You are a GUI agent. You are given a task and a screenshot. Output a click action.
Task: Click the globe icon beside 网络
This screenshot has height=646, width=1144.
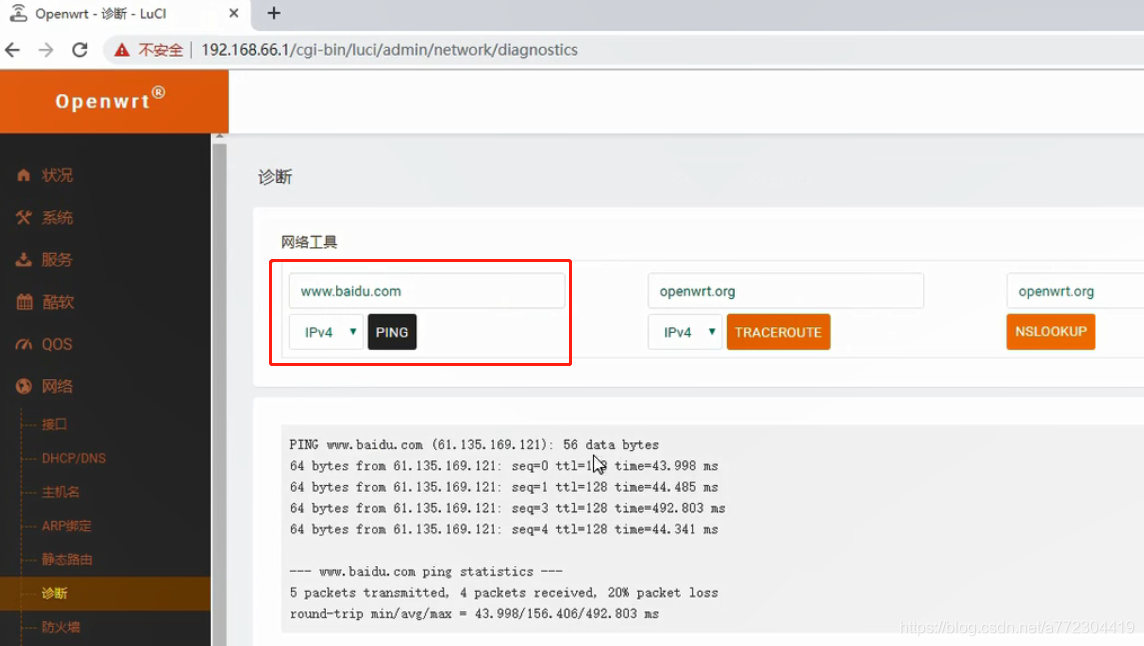(x=23, y=386)
